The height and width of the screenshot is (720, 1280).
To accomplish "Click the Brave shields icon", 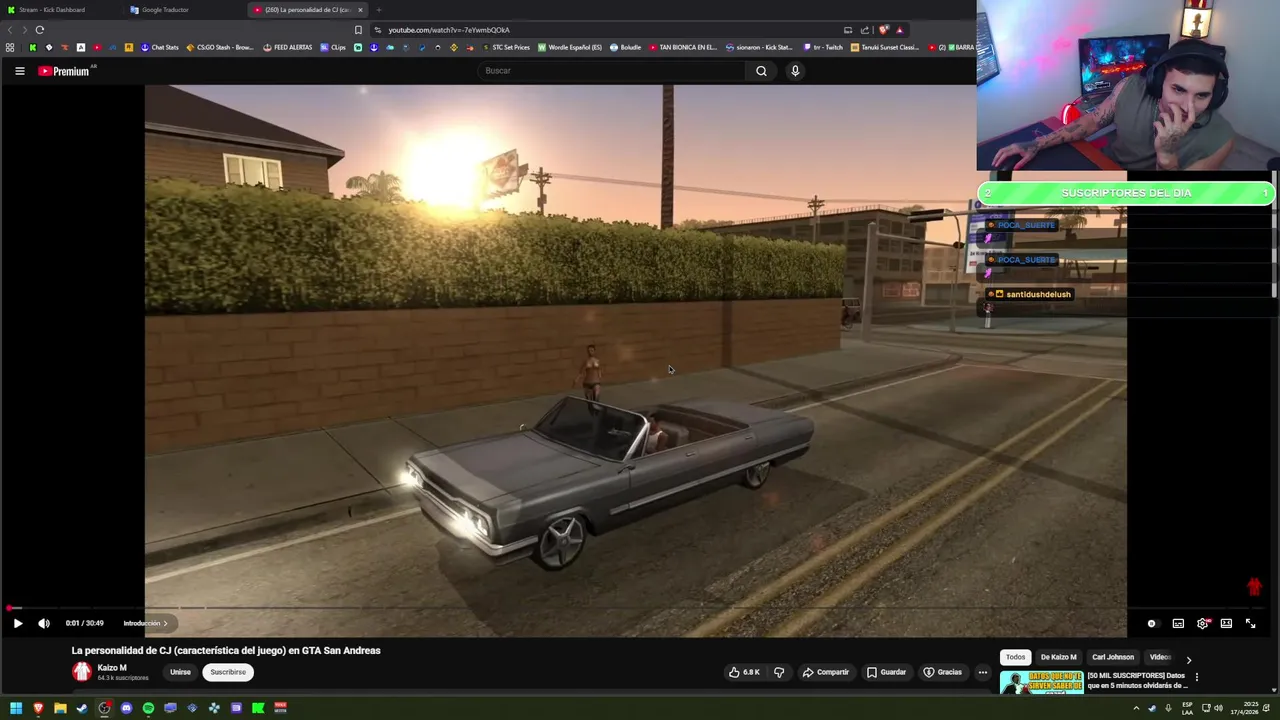I will click(x=883, y=30).
